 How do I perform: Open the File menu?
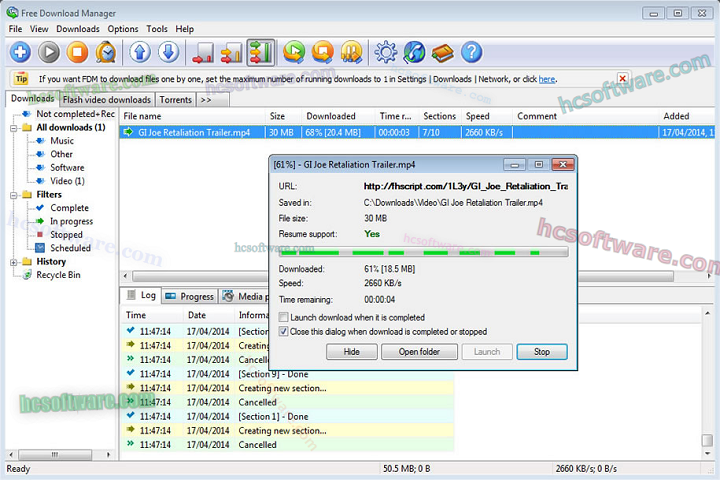click(15, 29)
